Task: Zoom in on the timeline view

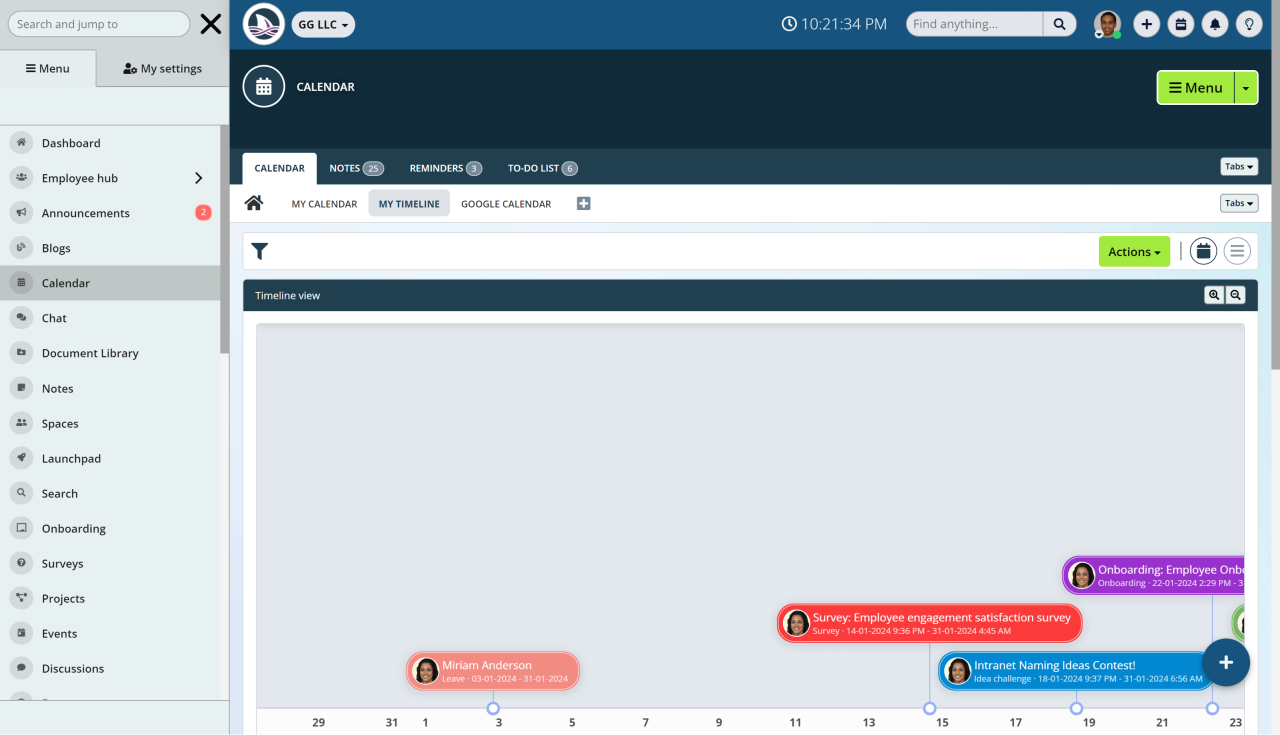Action: [x=1214, y=295]
